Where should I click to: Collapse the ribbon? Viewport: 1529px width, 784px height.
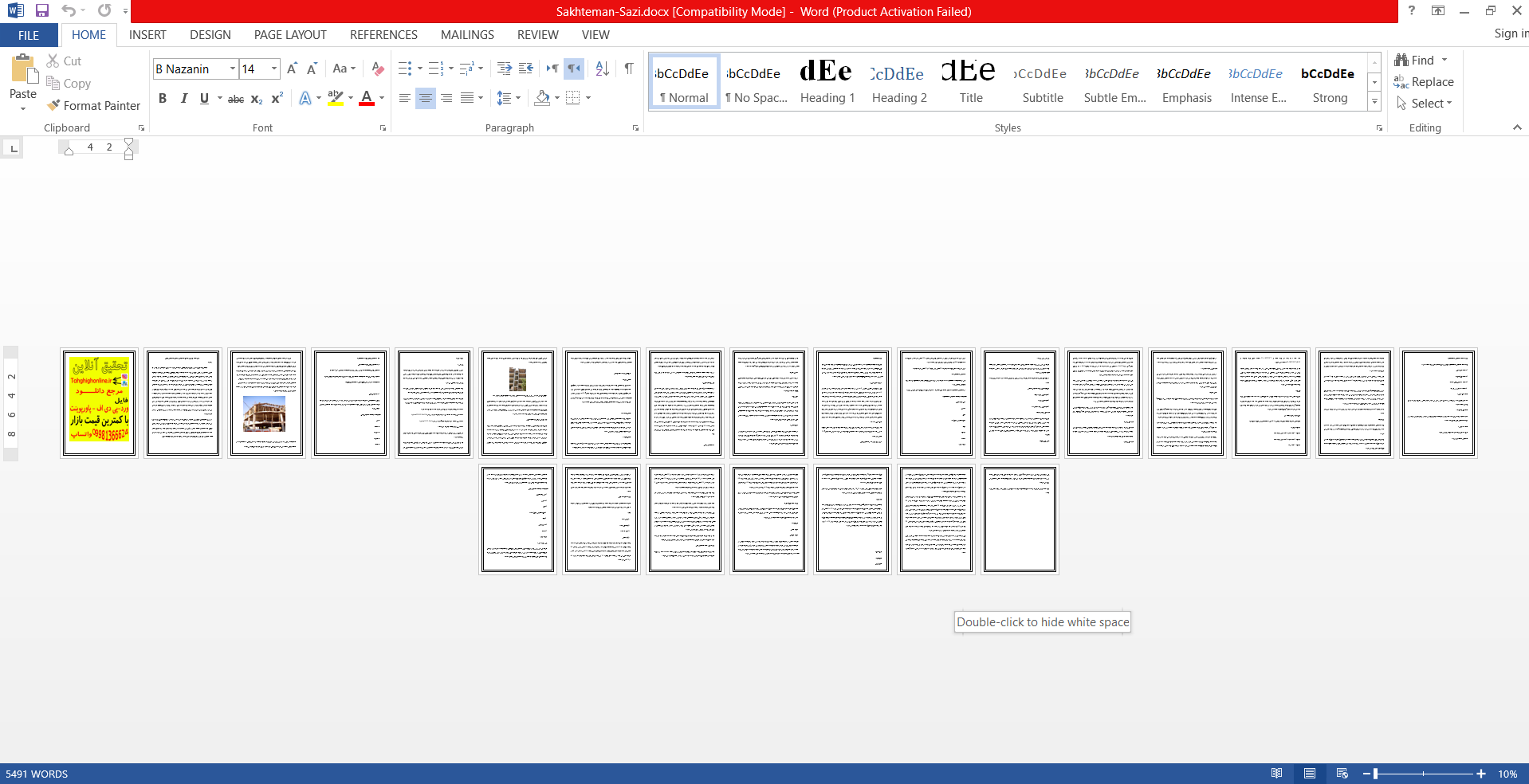[x=1517, y=127]
